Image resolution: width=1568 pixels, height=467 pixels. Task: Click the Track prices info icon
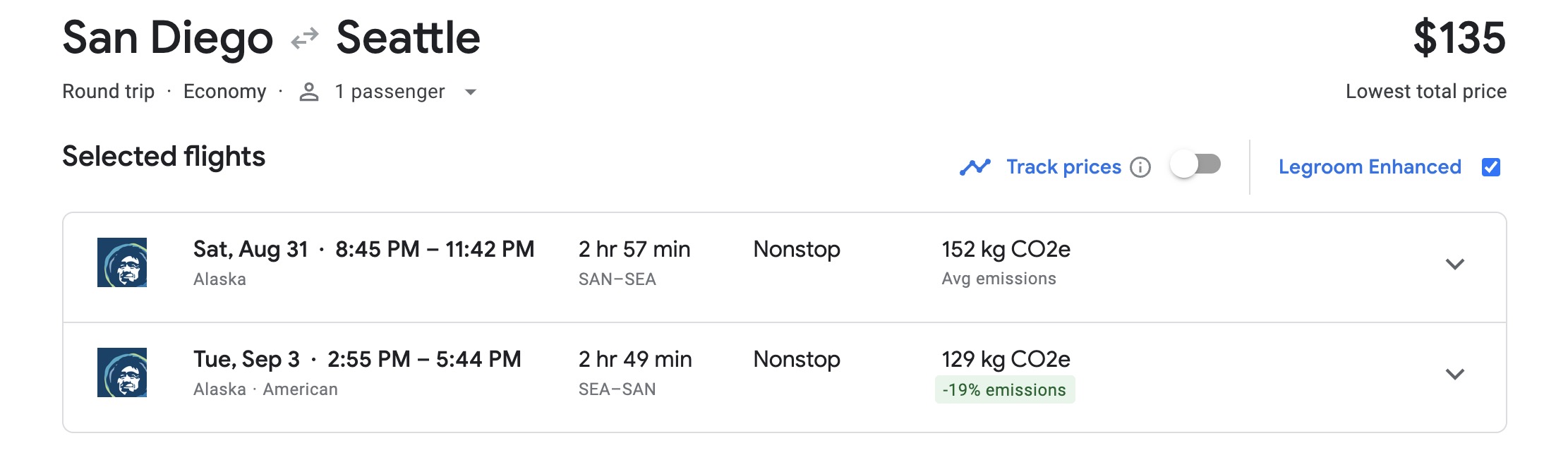click(1140, 167)
